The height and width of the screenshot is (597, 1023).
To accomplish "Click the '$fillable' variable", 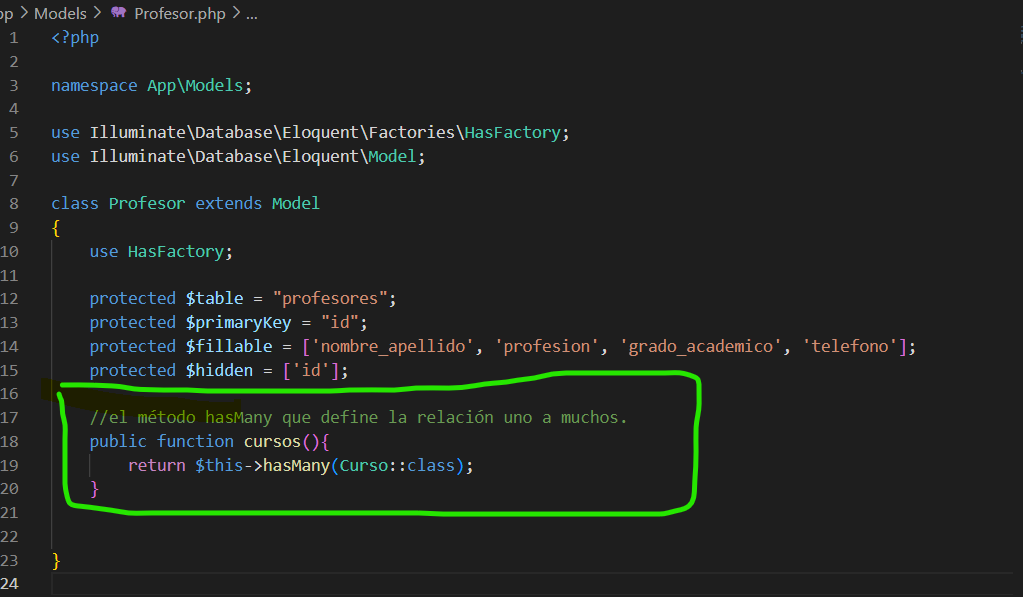I will (228, 346).
